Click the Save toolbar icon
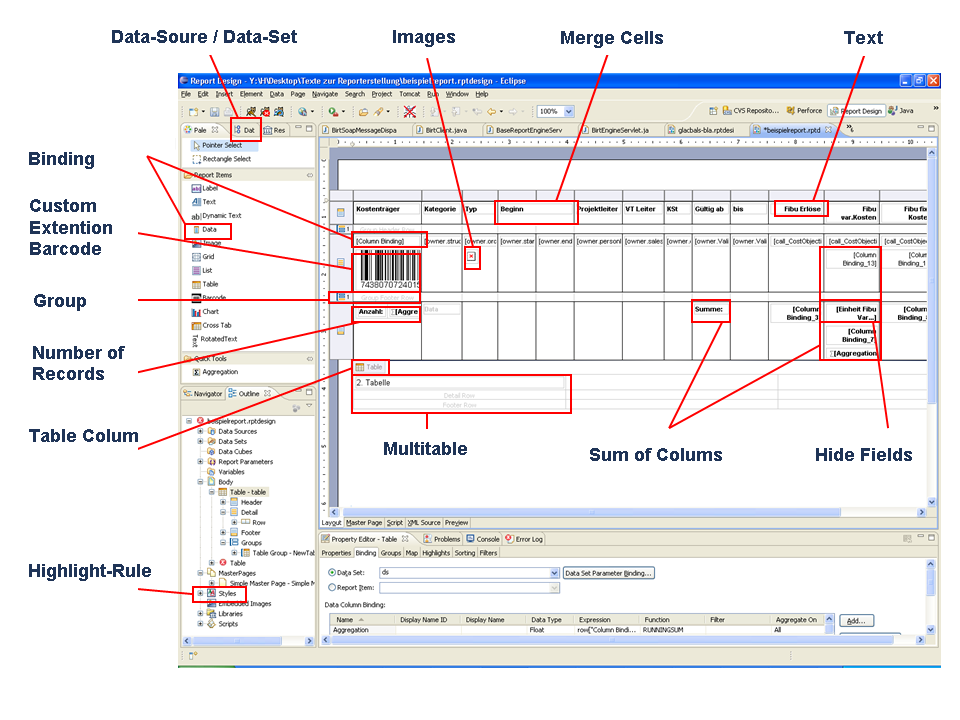The width and height of the screenshot is (960, 720). click(214, 111)
